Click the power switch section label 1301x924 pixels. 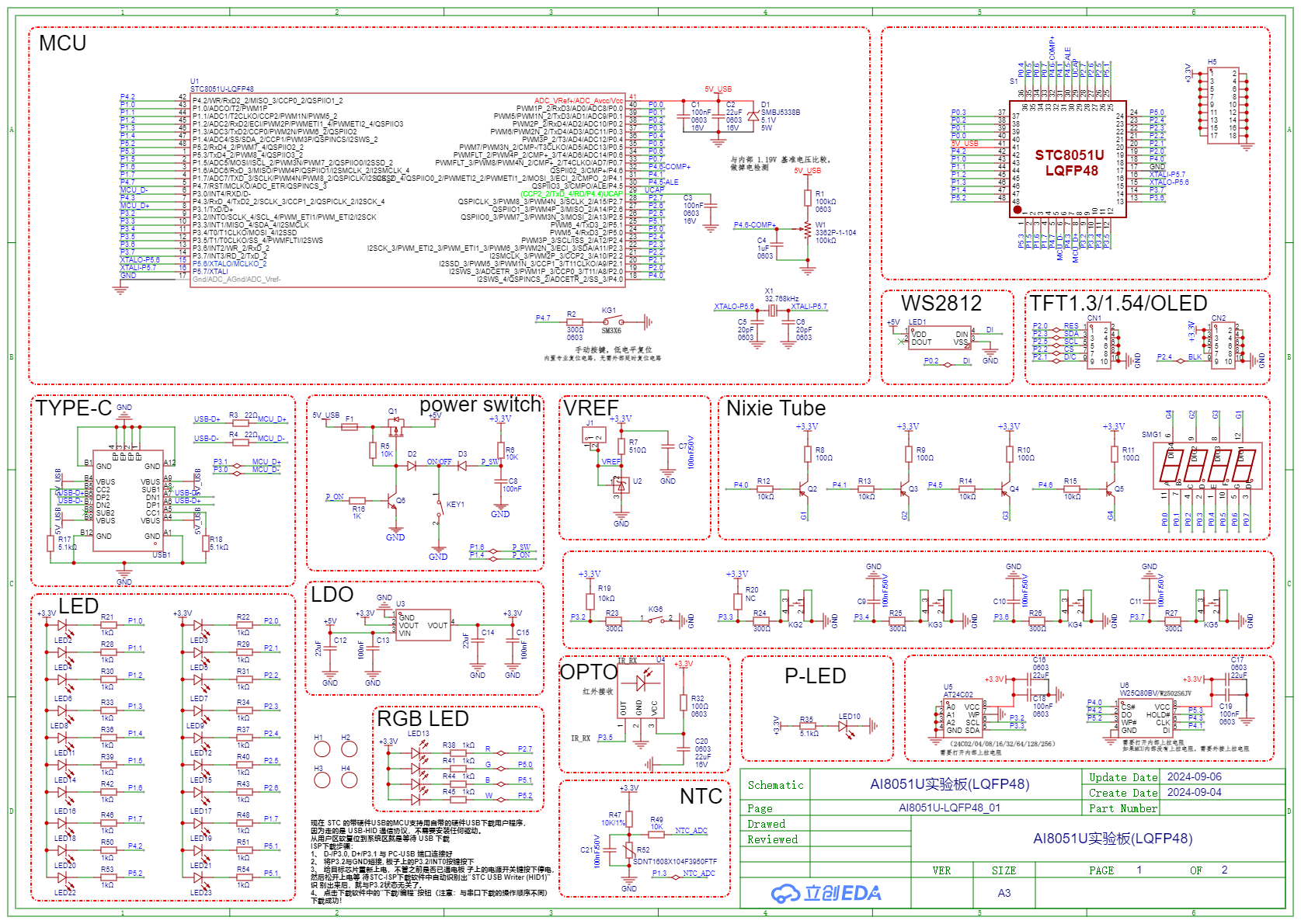pyautogui.click(x=480, y=405)
